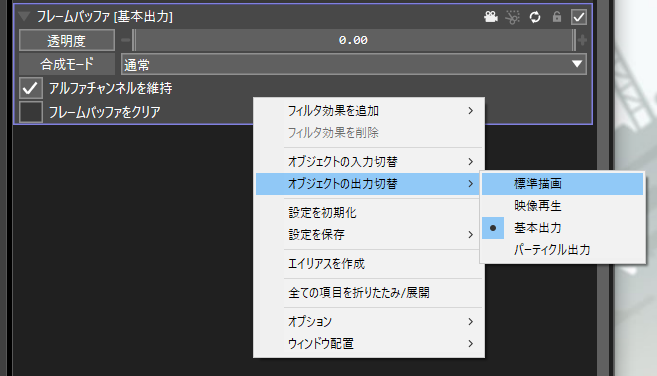
Task: Select the checked 基本出力 option
Action: point(562,228)
